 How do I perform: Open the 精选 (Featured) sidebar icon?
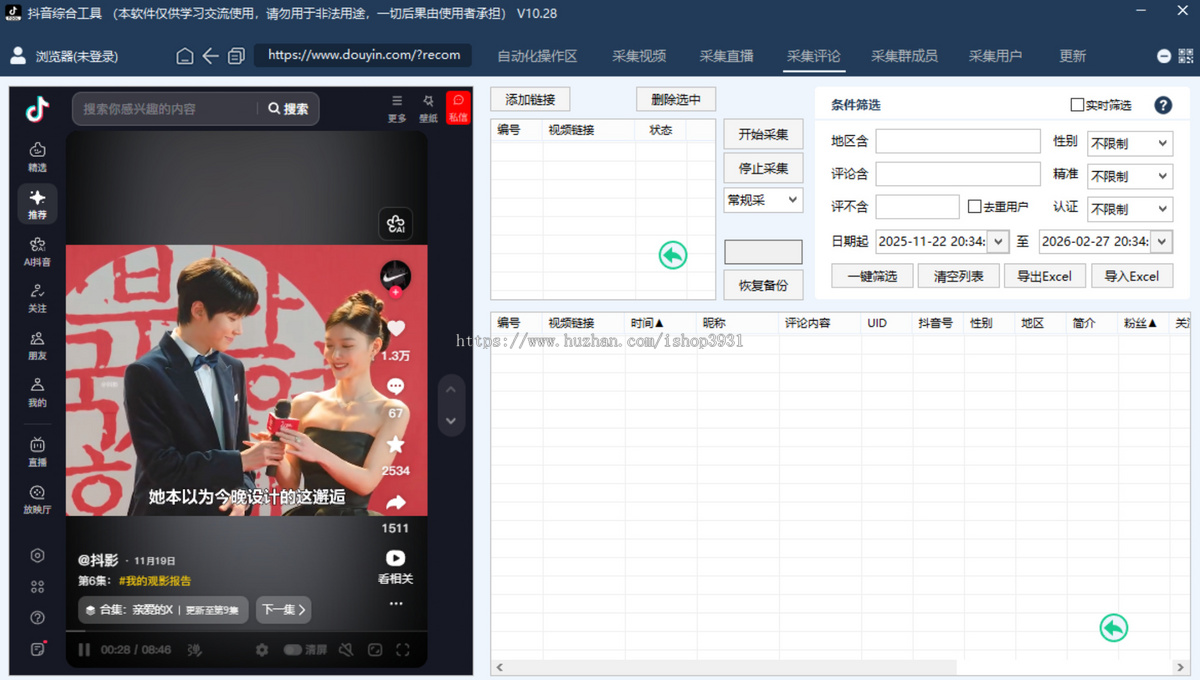[37, 156]
